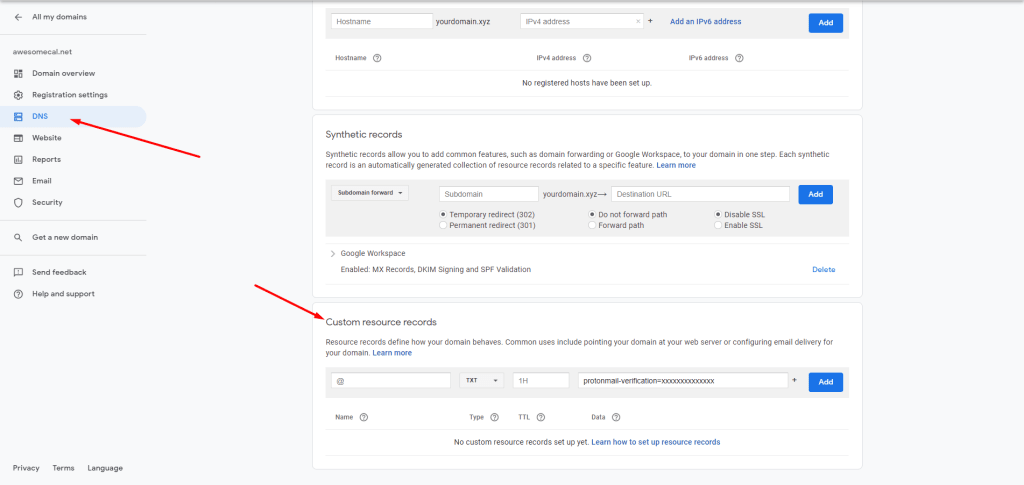
Task: Click Send feedback in sidebar
Action: point(59,272)
